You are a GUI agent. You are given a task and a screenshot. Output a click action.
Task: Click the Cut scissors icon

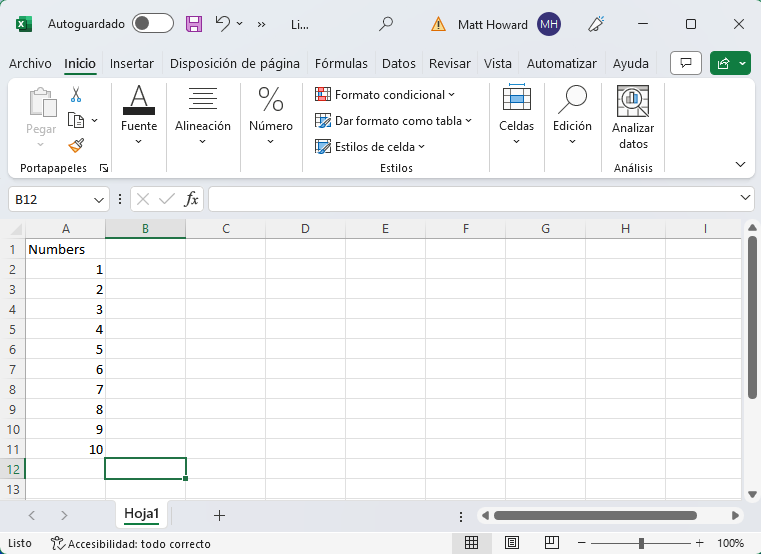tap(76, 95)
